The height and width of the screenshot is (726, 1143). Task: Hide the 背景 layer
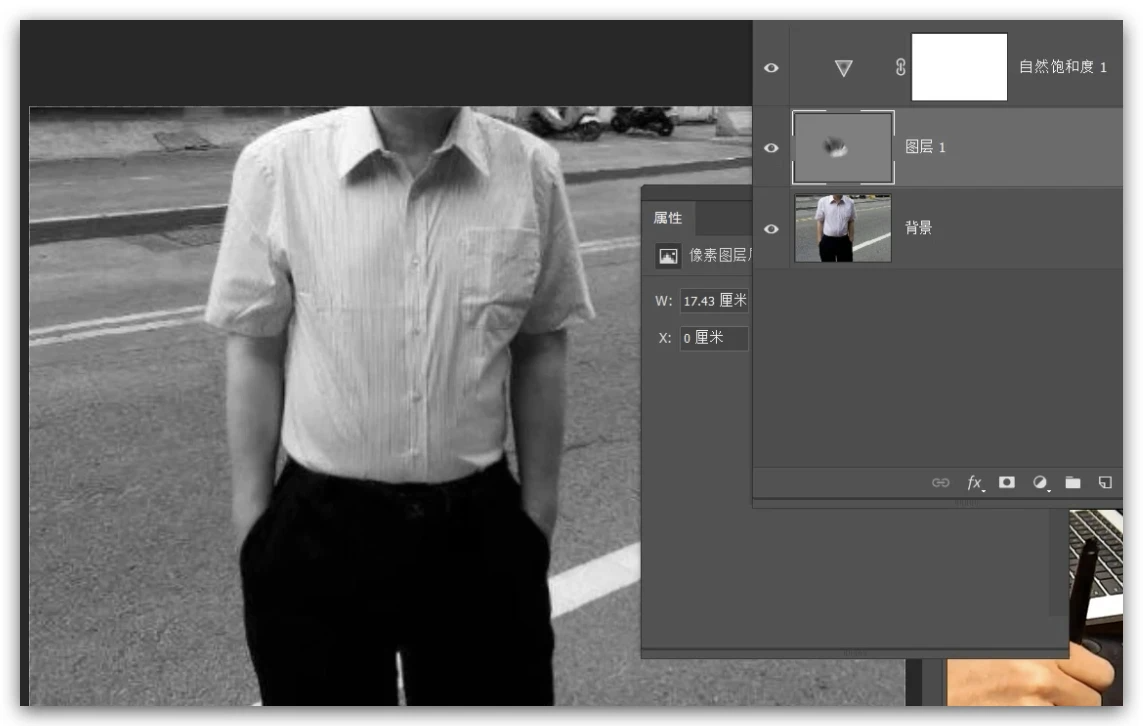(771, 229)
